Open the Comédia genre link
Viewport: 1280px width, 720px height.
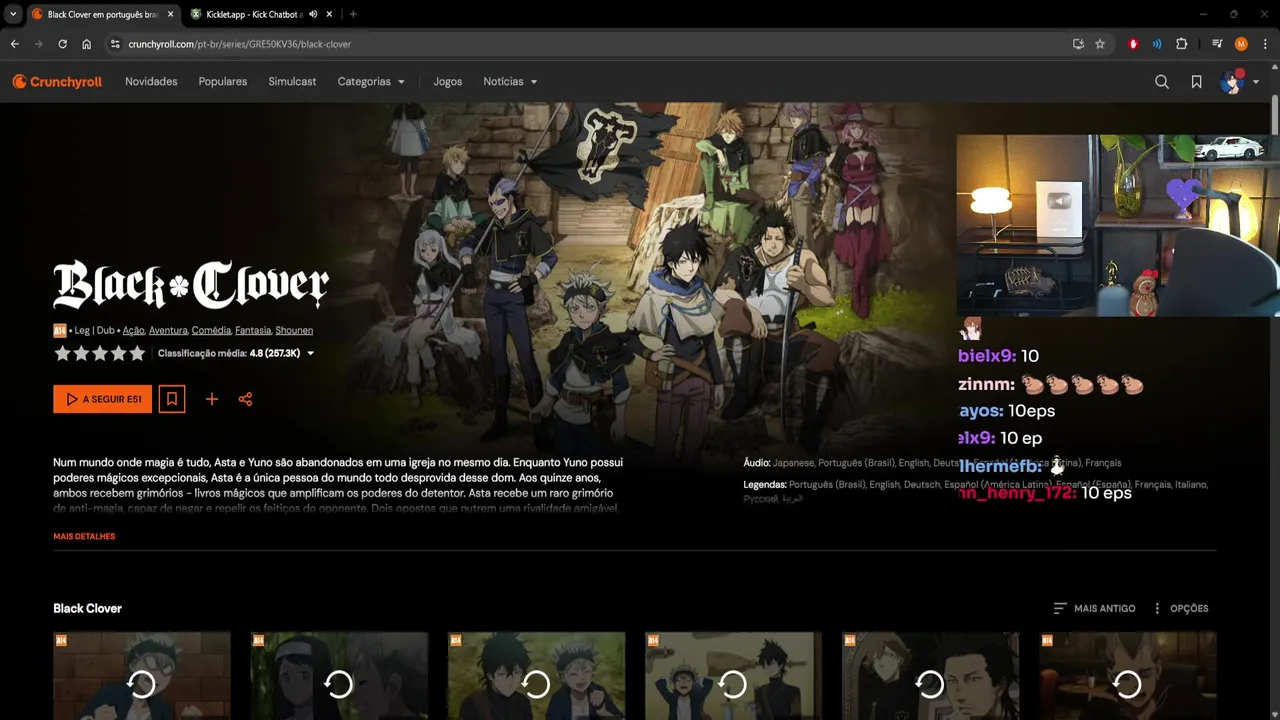tap(211, 330)
